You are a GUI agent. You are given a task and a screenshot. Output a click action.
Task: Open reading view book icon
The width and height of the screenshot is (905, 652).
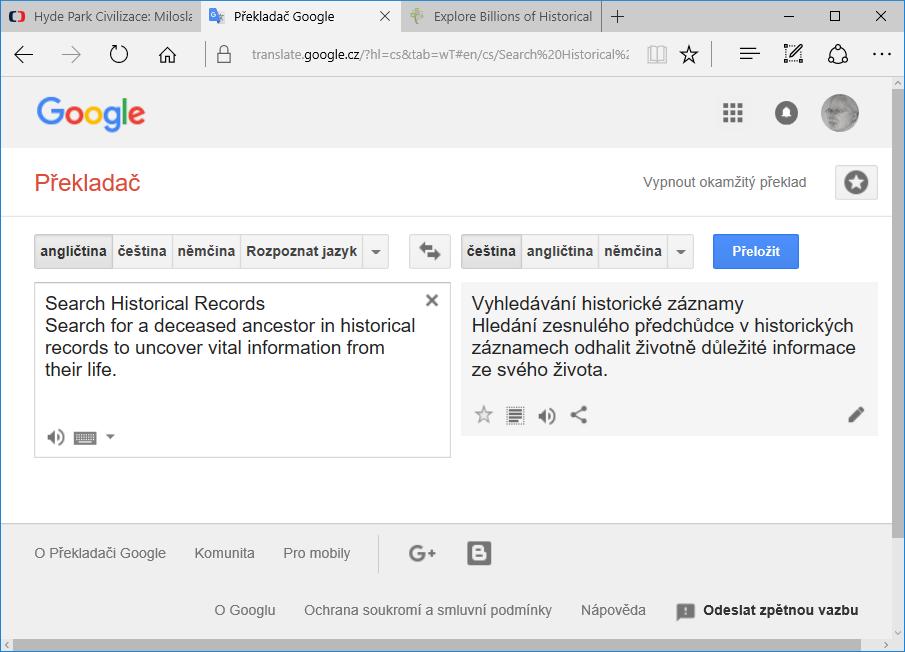[657, 55]
